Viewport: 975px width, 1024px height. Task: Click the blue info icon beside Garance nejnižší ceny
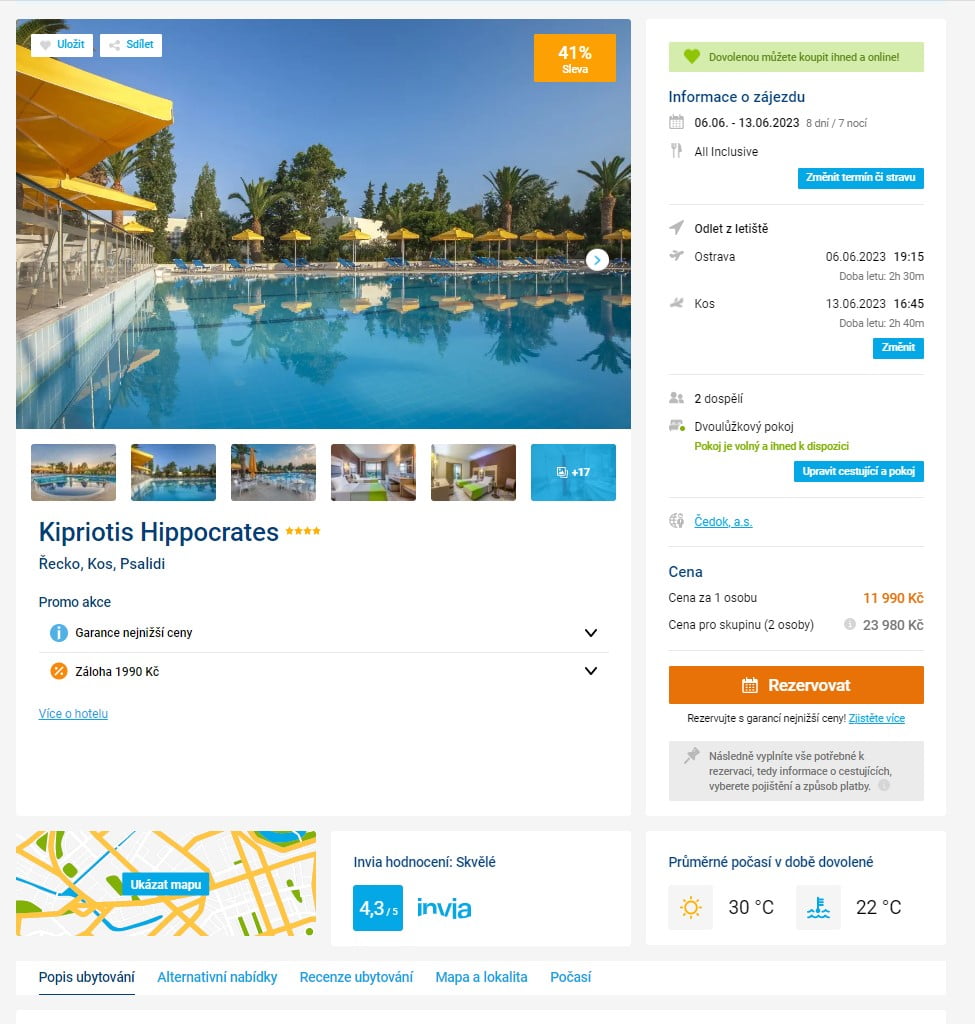[x=59, y=633]
